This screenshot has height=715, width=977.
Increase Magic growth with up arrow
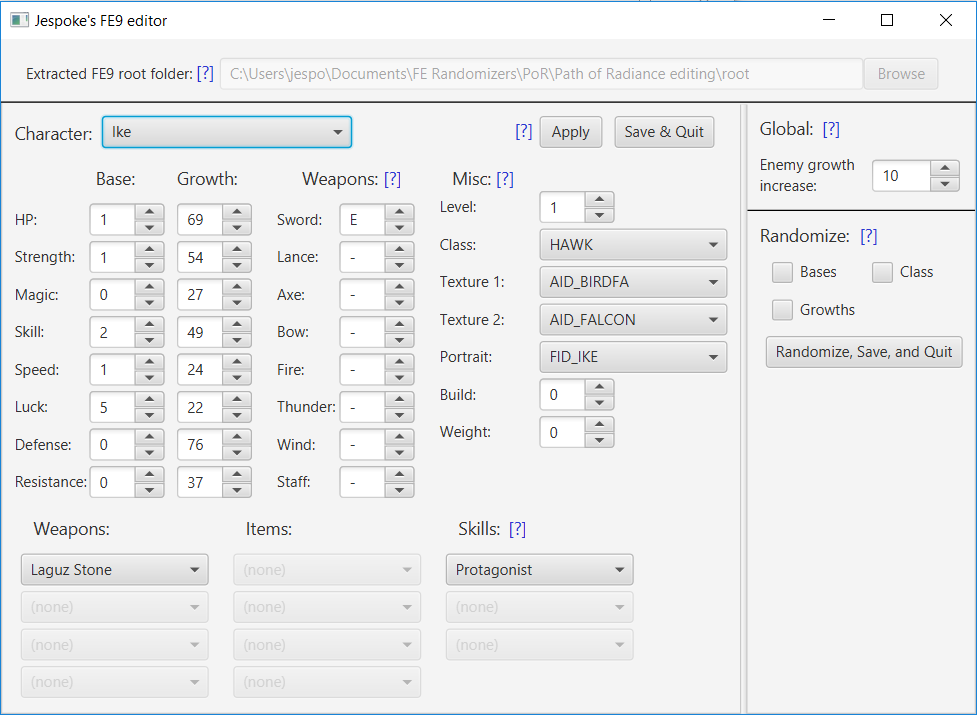[x=237, y=286]
